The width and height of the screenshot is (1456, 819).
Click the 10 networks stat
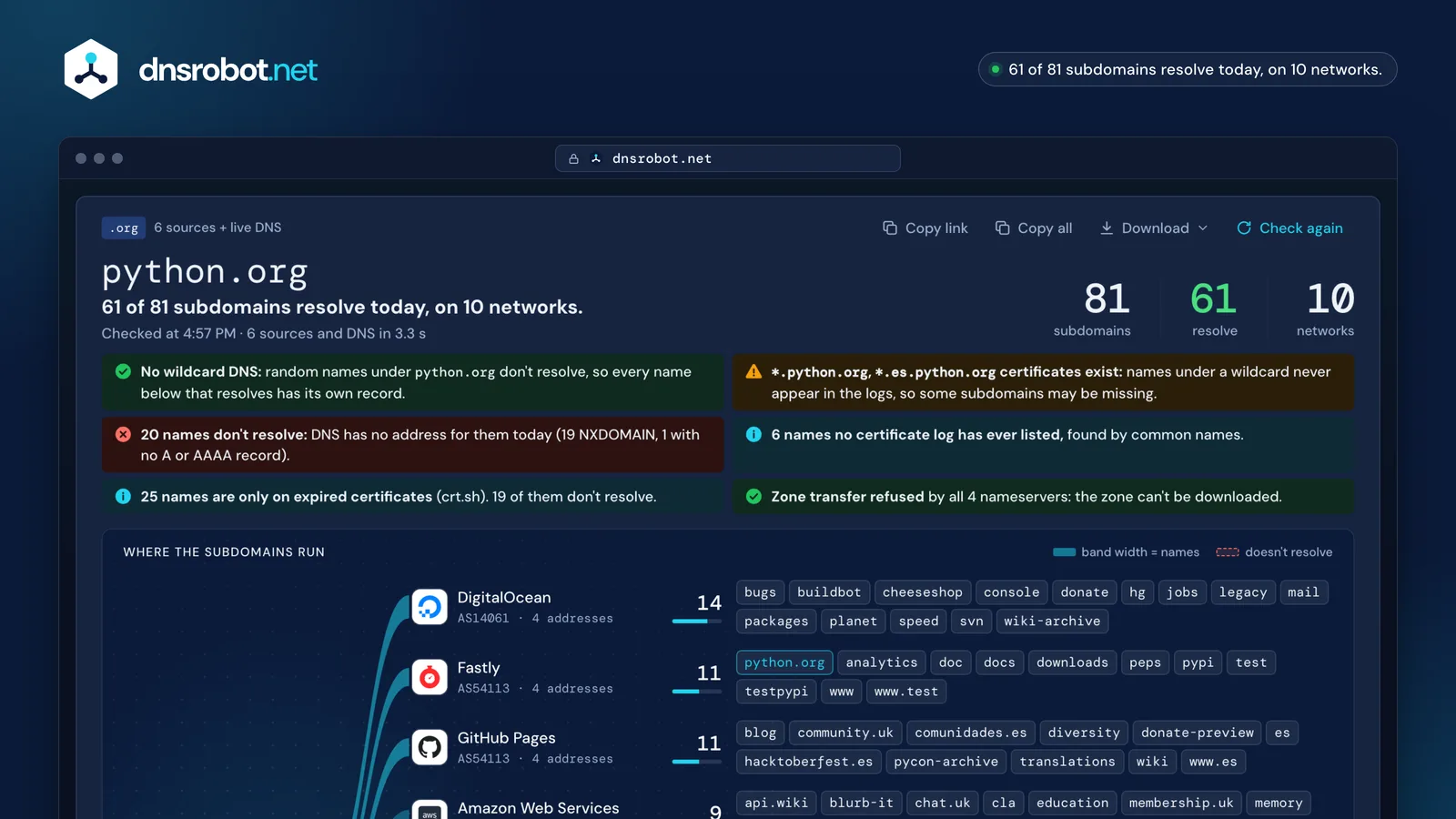pos(1325,308)
